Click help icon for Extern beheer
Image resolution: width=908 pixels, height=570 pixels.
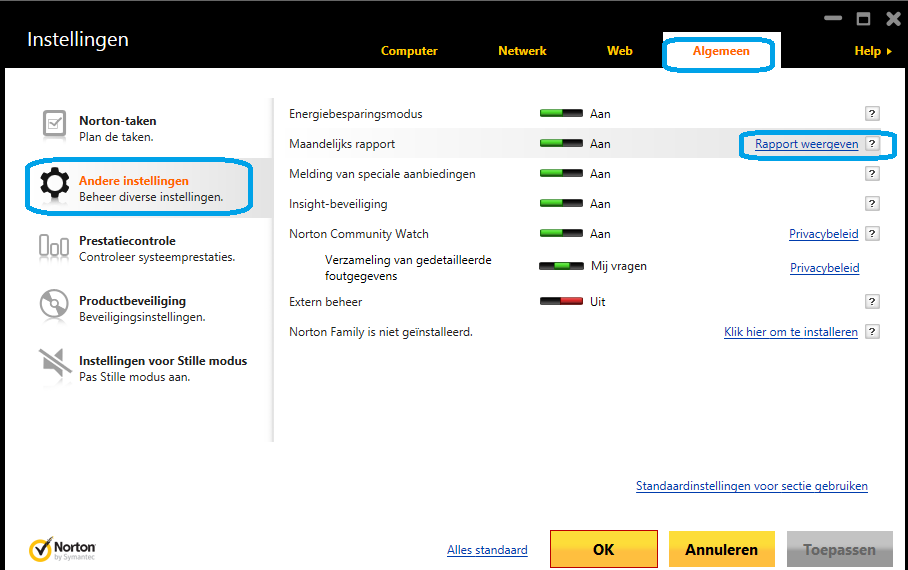pos(872,301)
